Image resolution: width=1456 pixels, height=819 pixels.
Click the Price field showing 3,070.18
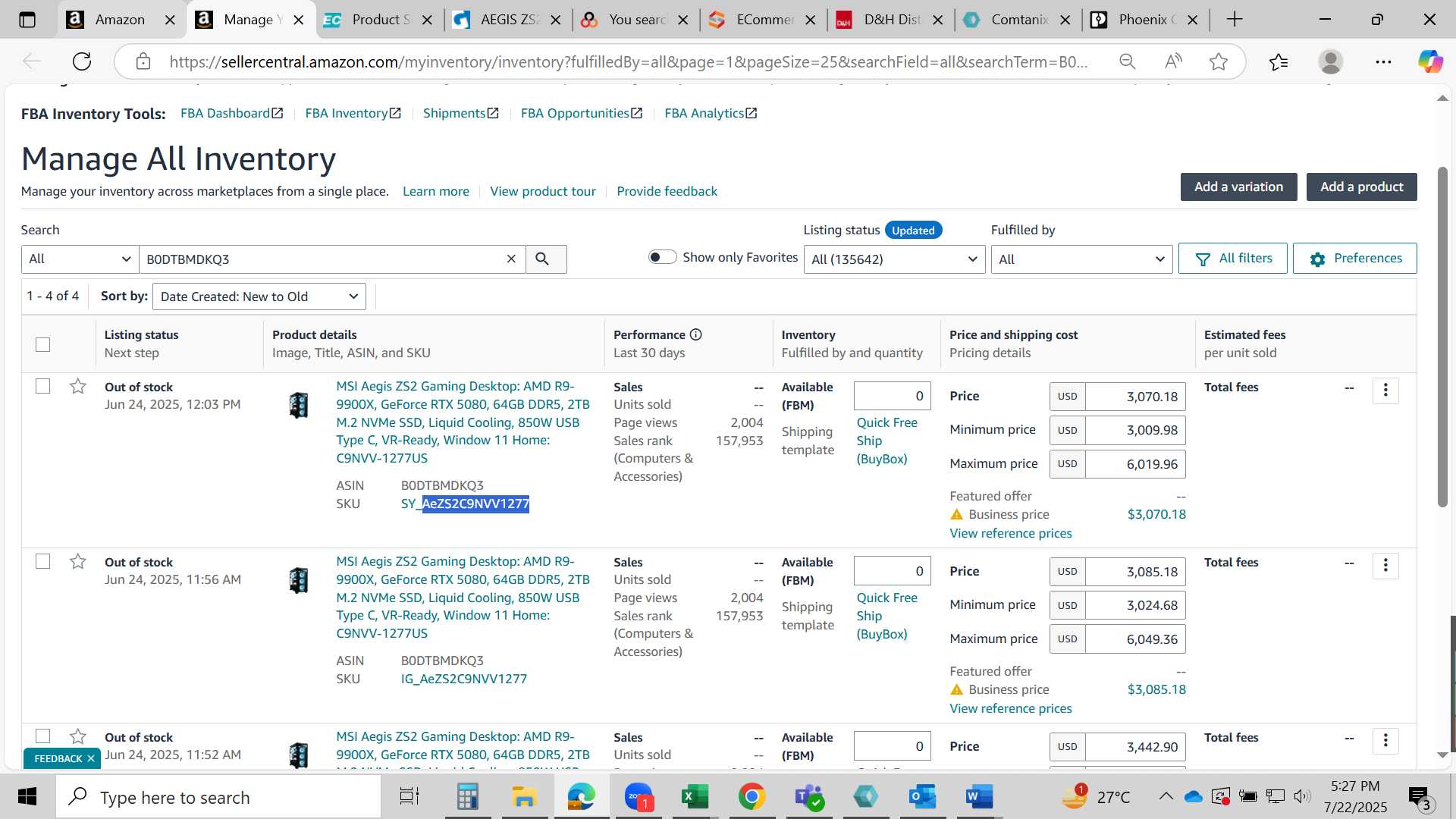tap(1135, 397)
